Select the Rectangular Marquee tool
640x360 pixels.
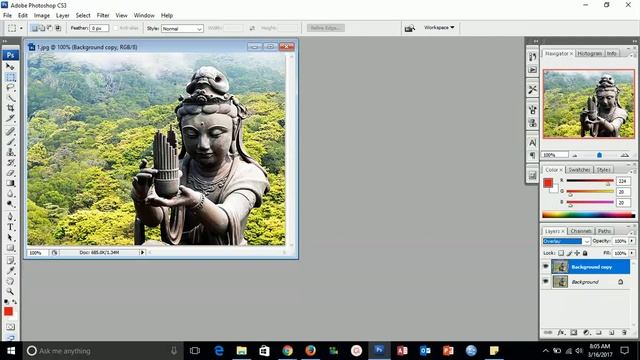(x=10, y=77)
